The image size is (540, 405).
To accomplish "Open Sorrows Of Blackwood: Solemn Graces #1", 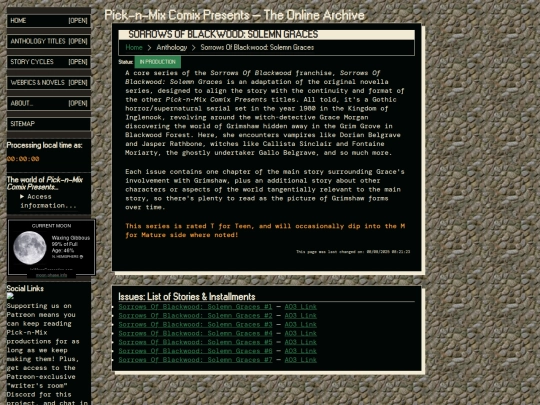I will click(x=195, y=307).
